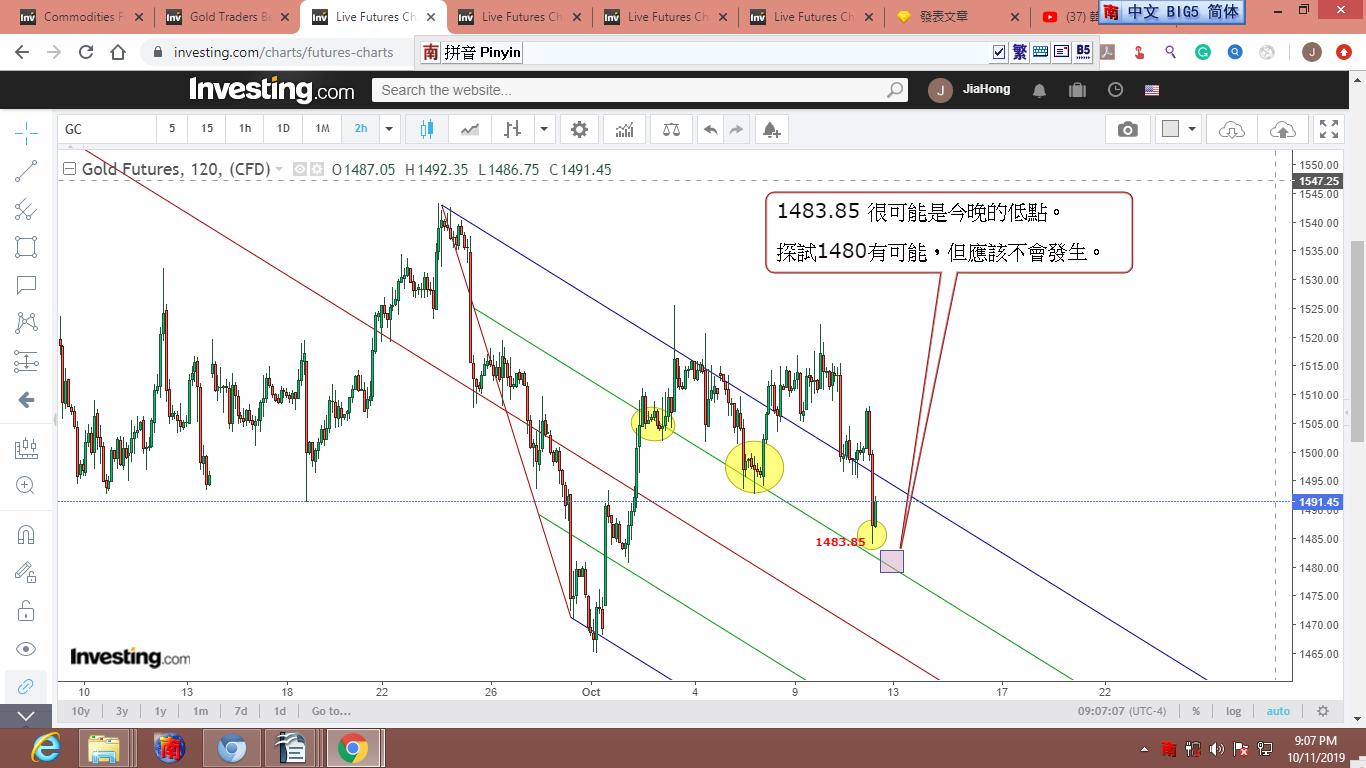Viewport: 1366px width, 768px height.
Task: Set chart interval to 15 minutes
Action: tap(207, 128)
